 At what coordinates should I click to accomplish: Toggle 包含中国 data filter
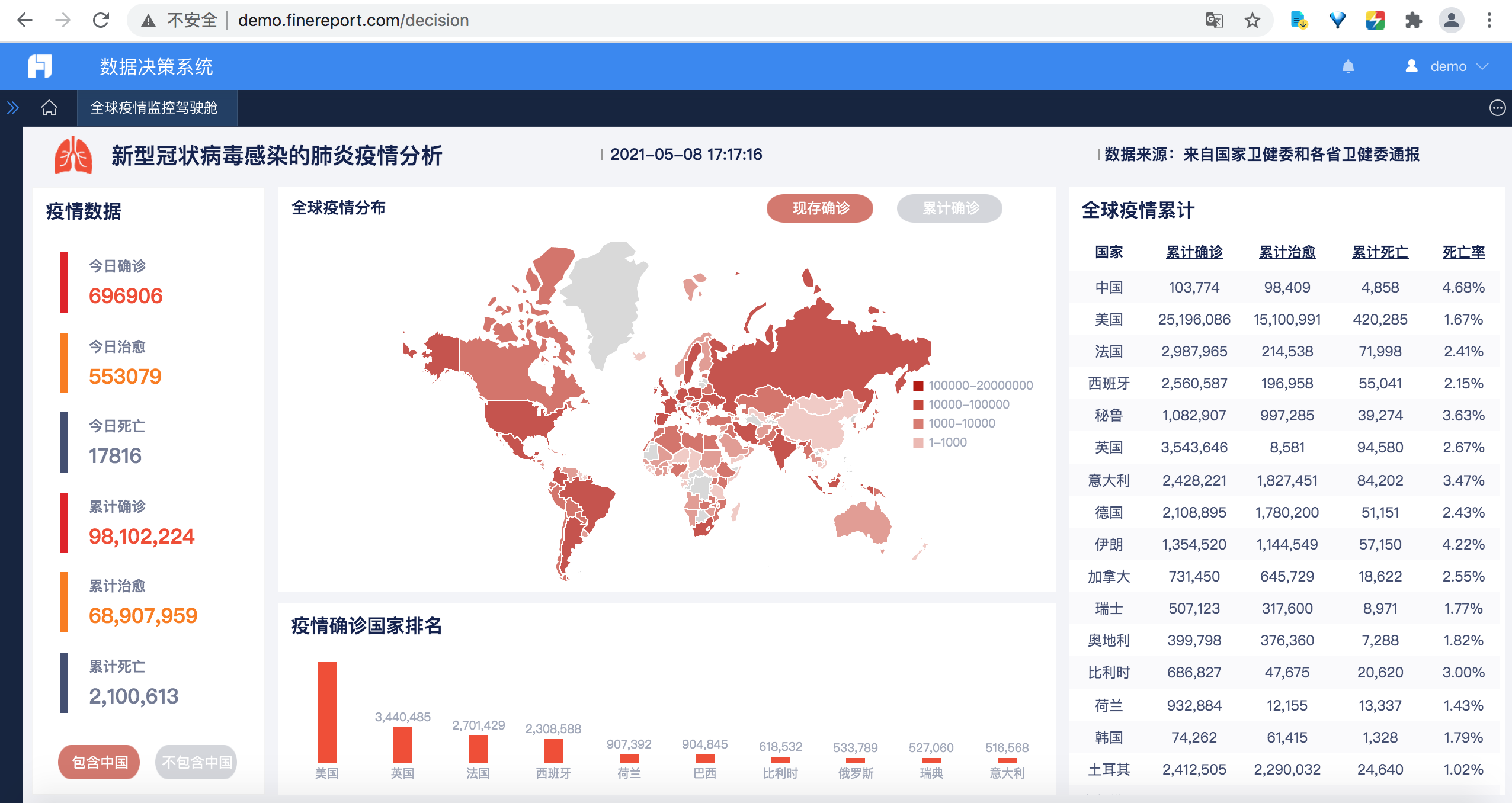pos(100,762)
